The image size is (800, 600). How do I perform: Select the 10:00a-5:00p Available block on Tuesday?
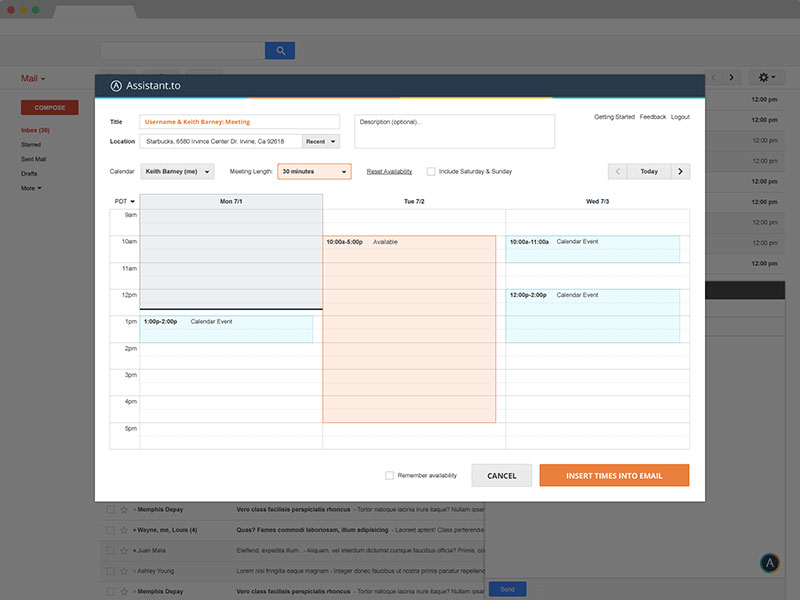[409, 329]
